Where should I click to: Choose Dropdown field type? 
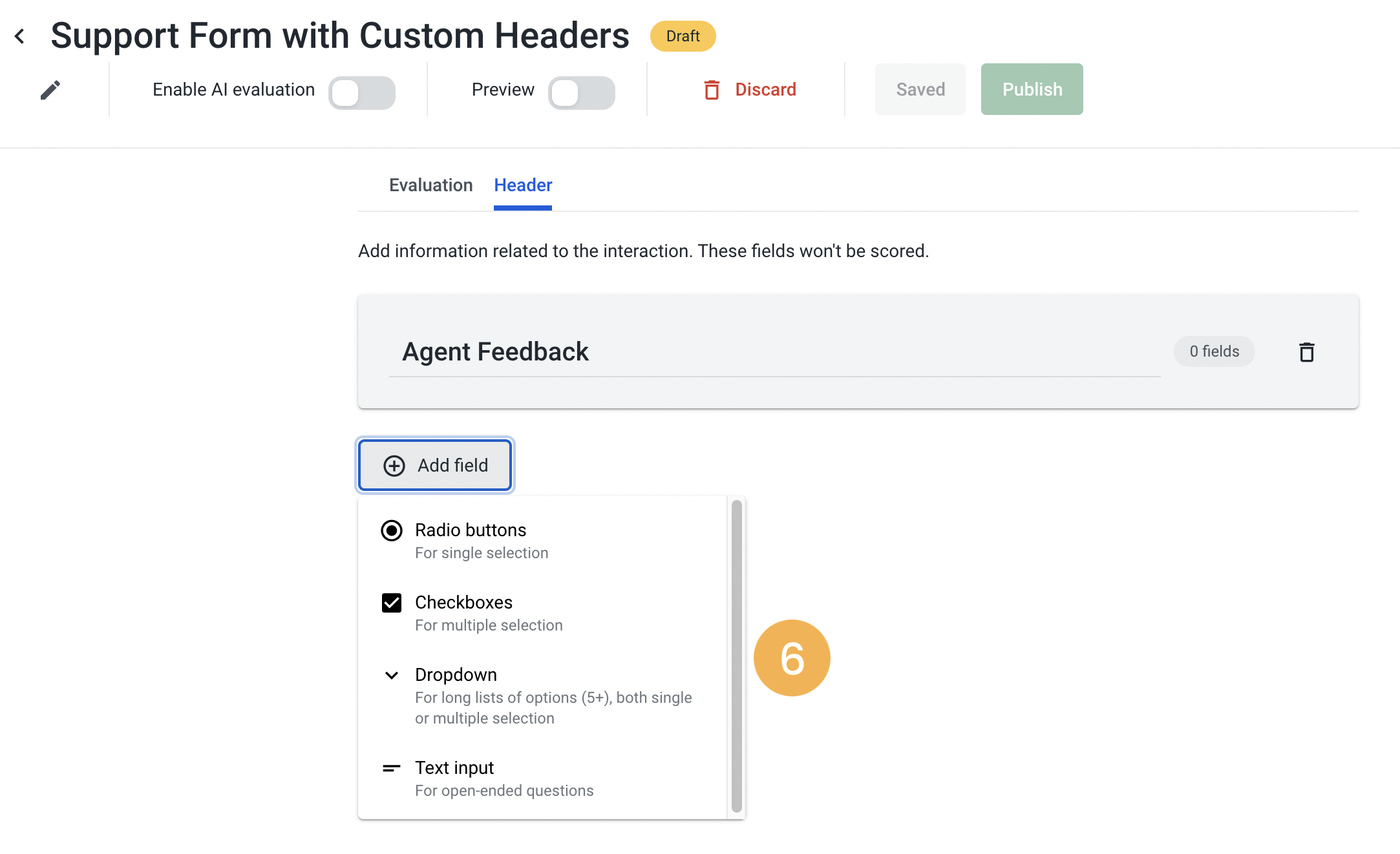[x=543, y=696]
